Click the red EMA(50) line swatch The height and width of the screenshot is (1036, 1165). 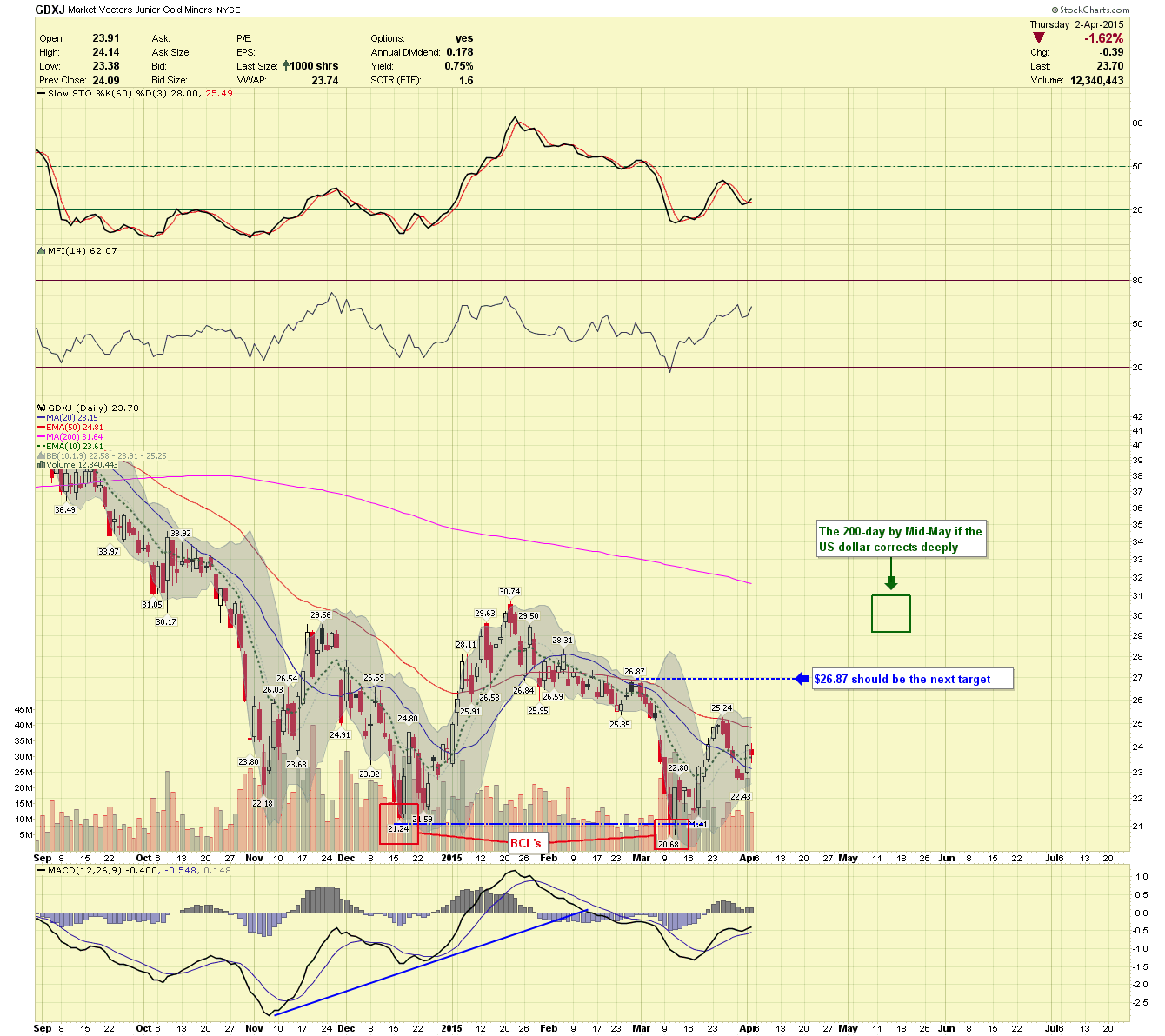(41, 428)
